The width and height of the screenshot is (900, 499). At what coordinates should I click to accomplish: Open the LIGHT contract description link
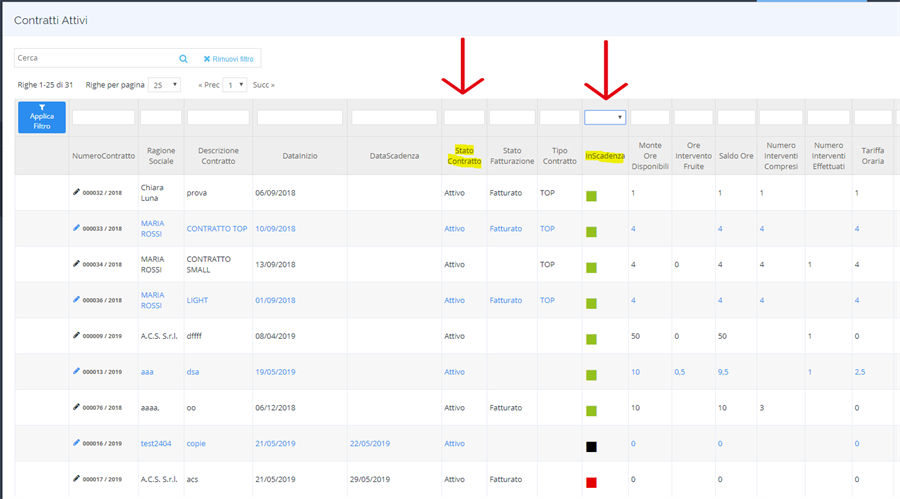[x=197, y=300]
